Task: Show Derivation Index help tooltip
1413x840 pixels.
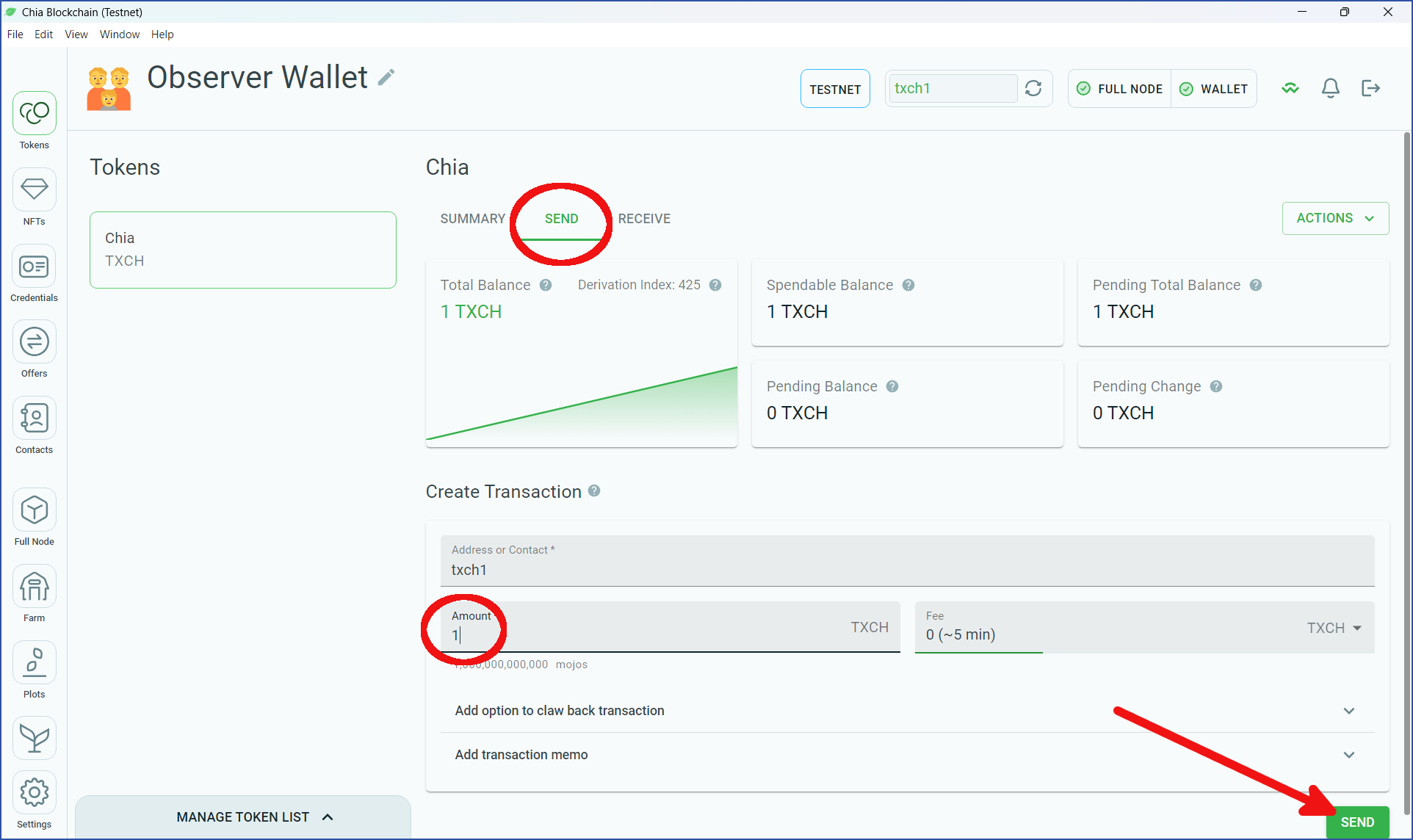Action: coord(715,285)
